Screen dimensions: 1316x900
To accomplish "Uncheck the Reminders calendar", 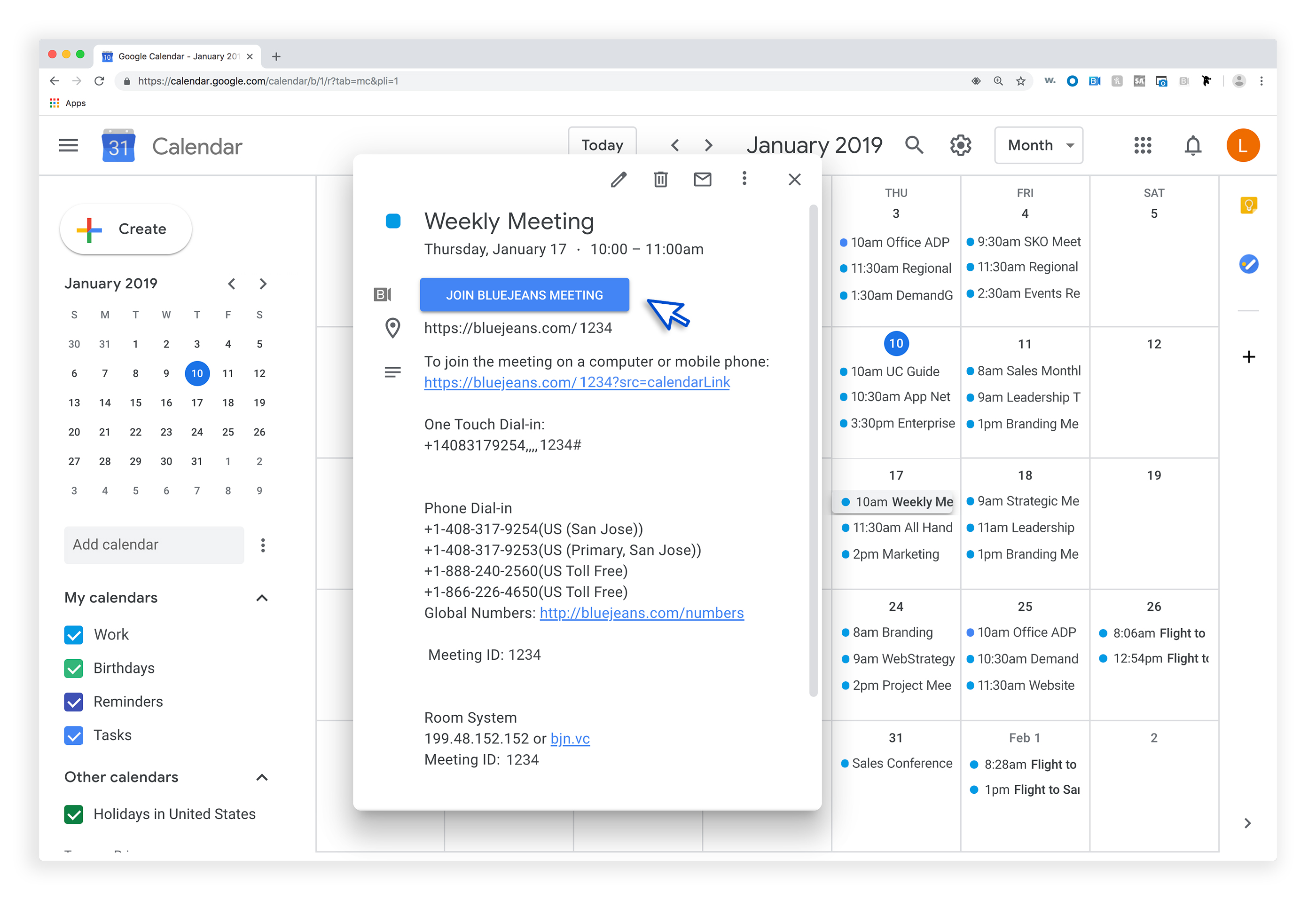I will pyautogui.click(x=74, y=702).
